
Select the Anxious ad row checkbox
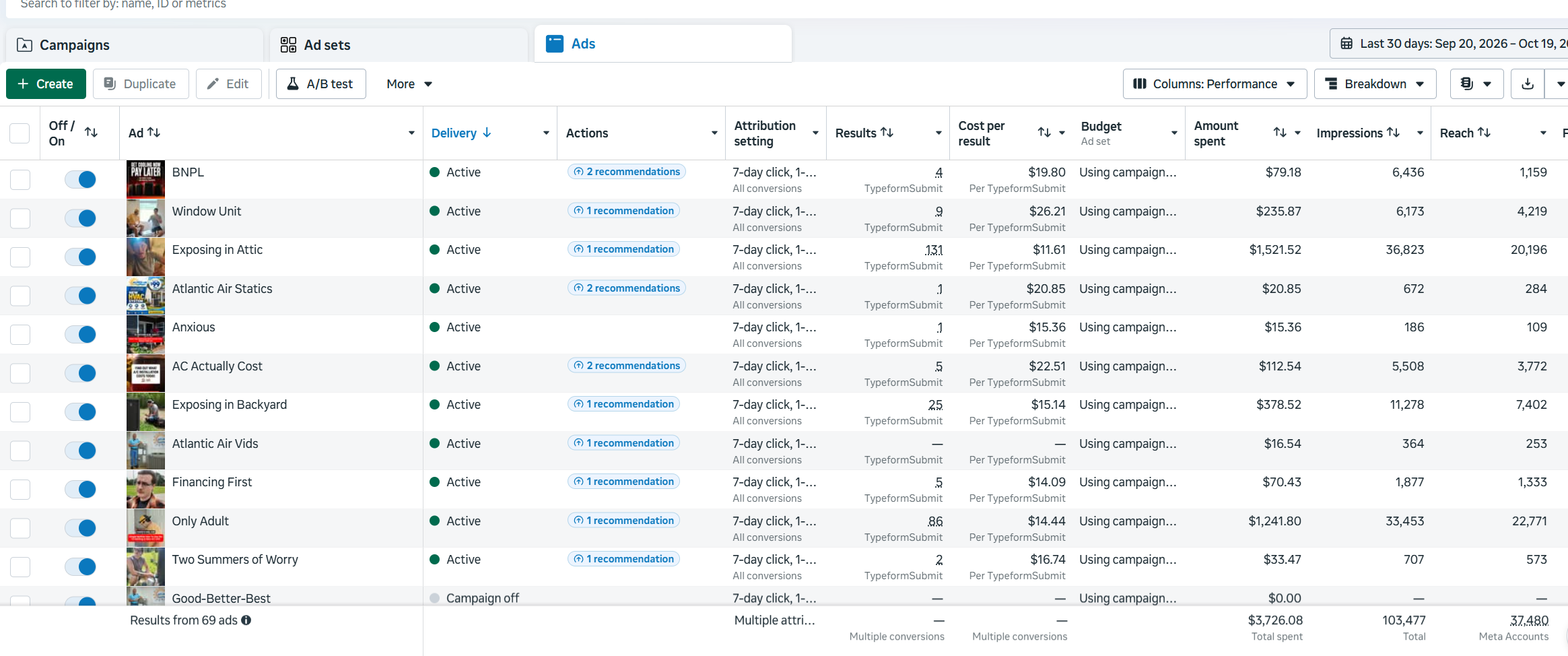coord(20,335)
